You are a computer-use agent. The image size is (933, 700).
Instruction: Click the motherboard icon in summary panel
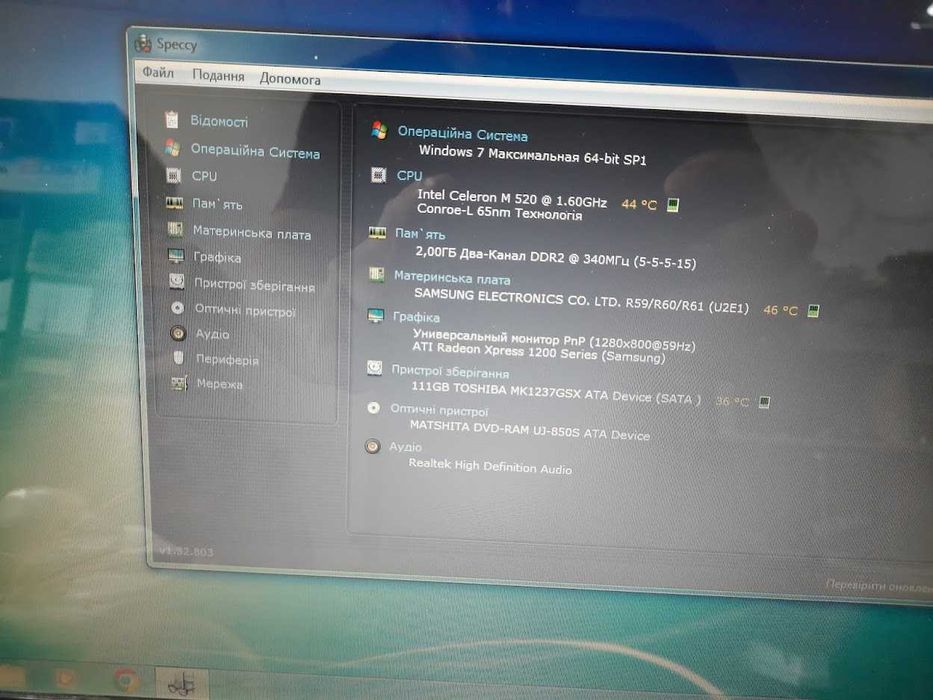pos(376,274)
